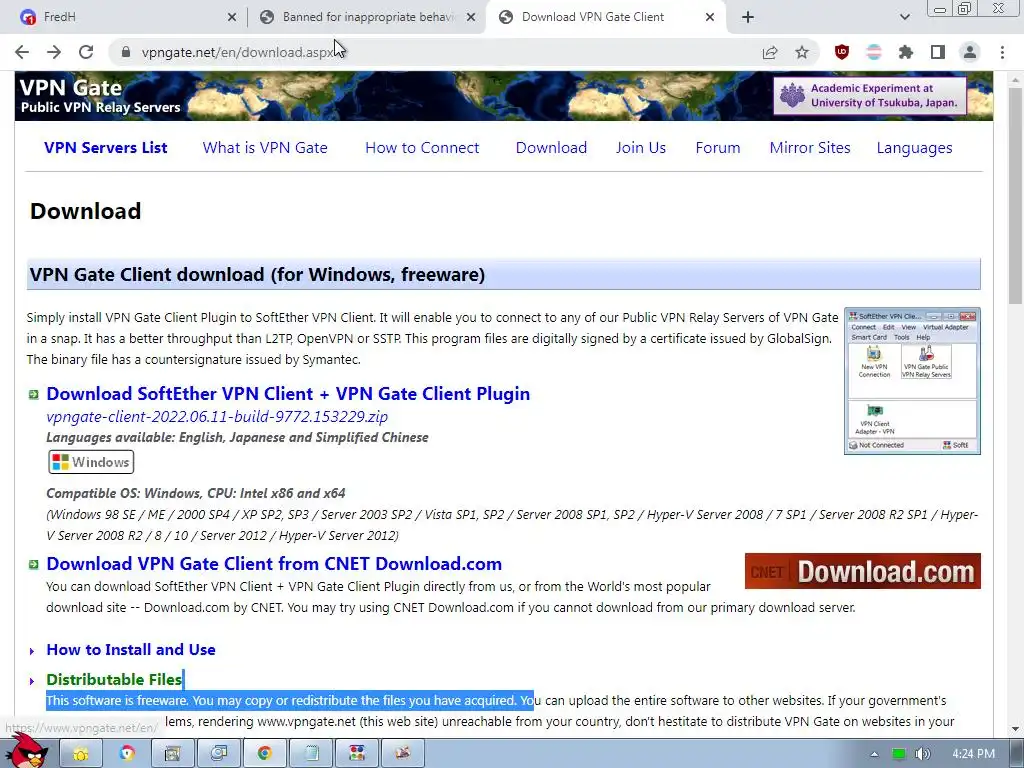The image size is (1024, 768).
Task: Download SoftEther VPN Client + Plugin link
Action: pyautogui.click(x=288, y=394)
